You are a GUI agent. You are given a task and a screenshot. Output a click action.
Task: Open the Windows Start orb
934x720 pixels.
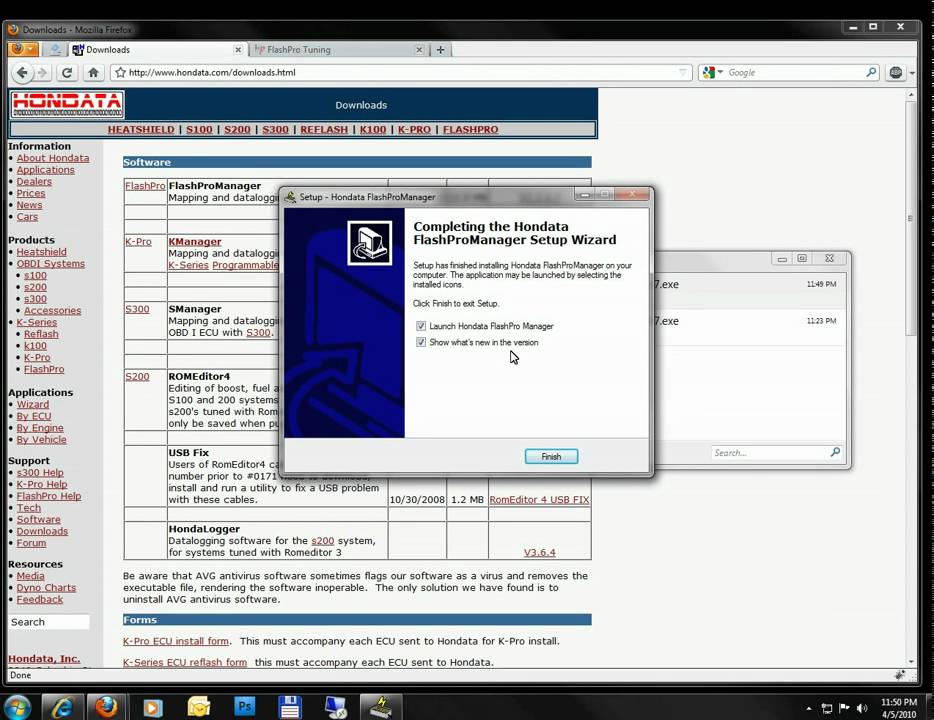(x=17, y=707)
